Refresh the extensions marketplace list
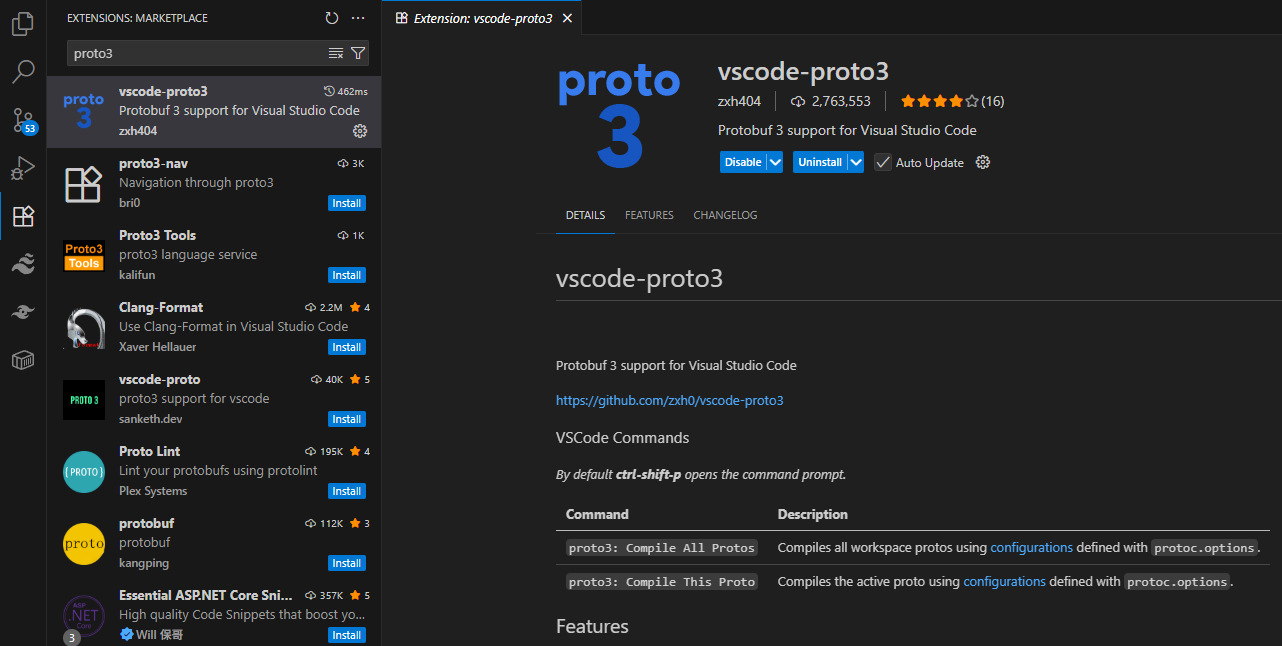Screen dimensions: 1282x646 [332, 18]
